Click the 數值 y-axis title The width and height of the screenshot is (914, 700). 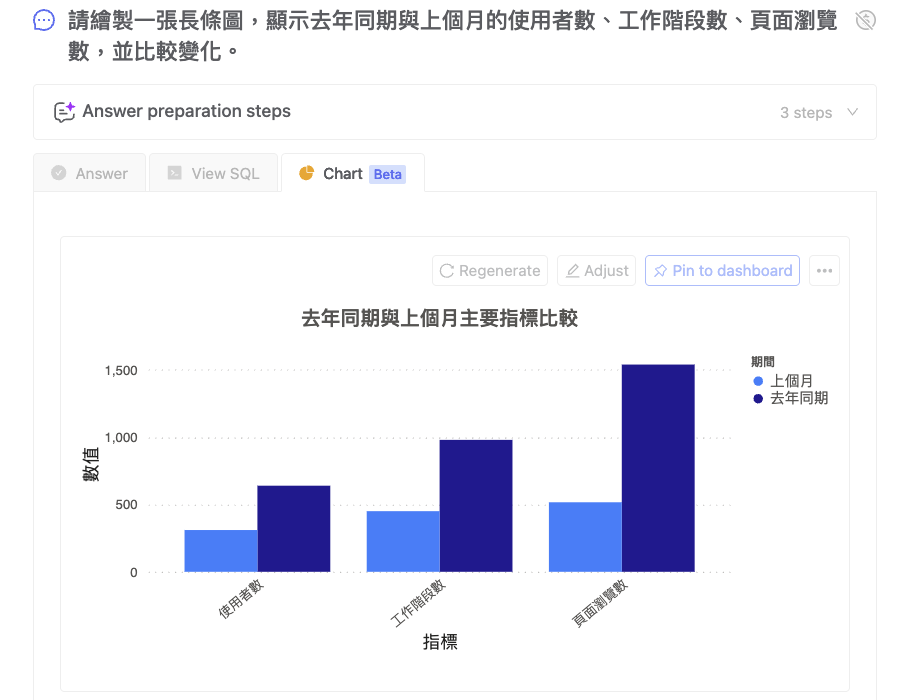pyautogui.click(x=91, y=465)
